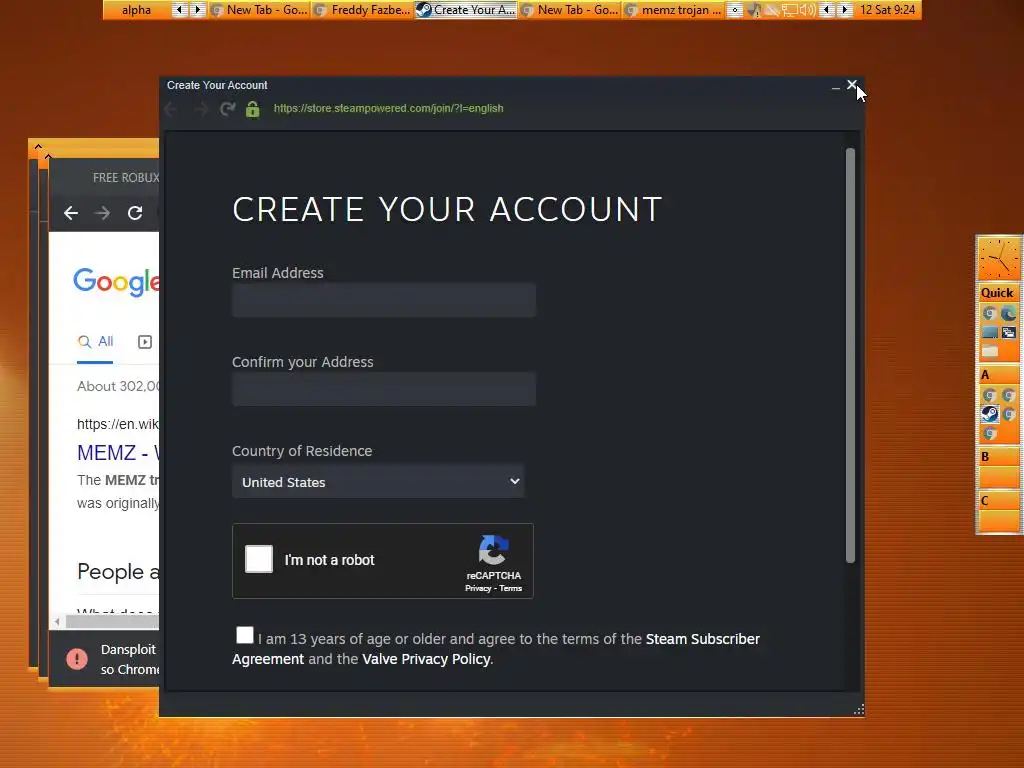Click the small circle tray button
Image resolution: width=1024 pixels, height=768 pixels.
[735, 10]
